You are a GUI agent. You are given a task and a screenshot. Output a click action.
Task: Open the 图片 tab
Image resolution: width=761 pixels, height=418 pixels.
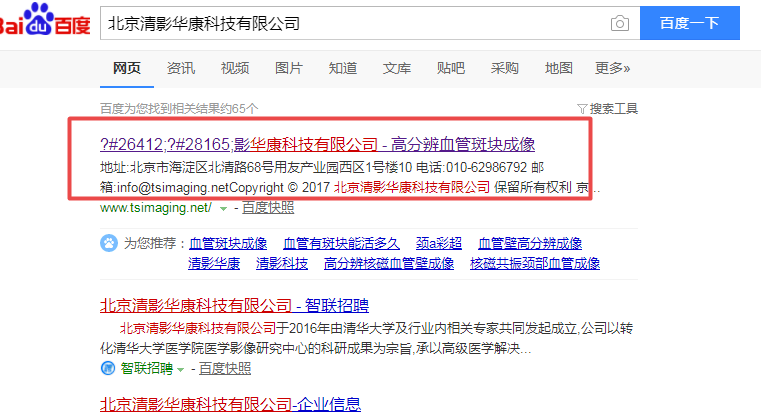pyautogui.click(x=289, y=68)
